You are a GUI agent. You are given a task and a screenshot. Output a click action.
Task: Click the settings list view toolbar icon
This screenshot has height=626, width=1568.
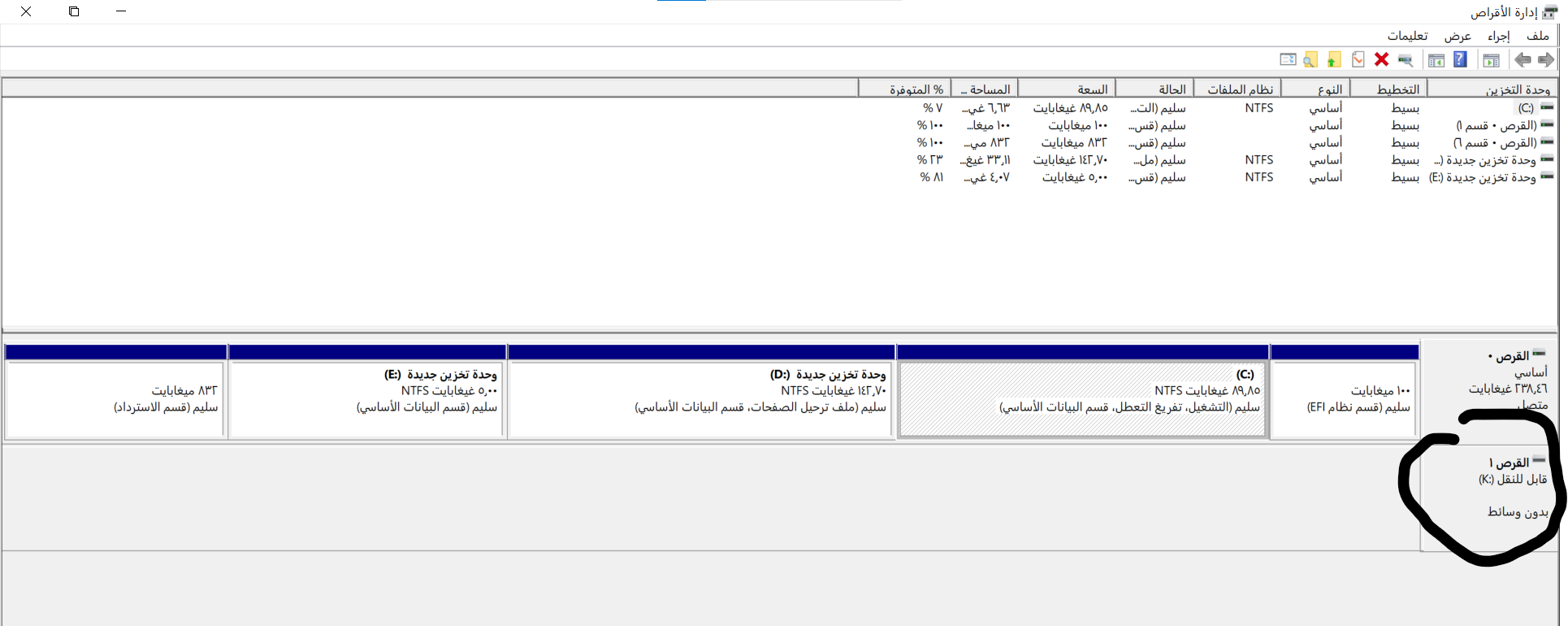[1288, 59]
